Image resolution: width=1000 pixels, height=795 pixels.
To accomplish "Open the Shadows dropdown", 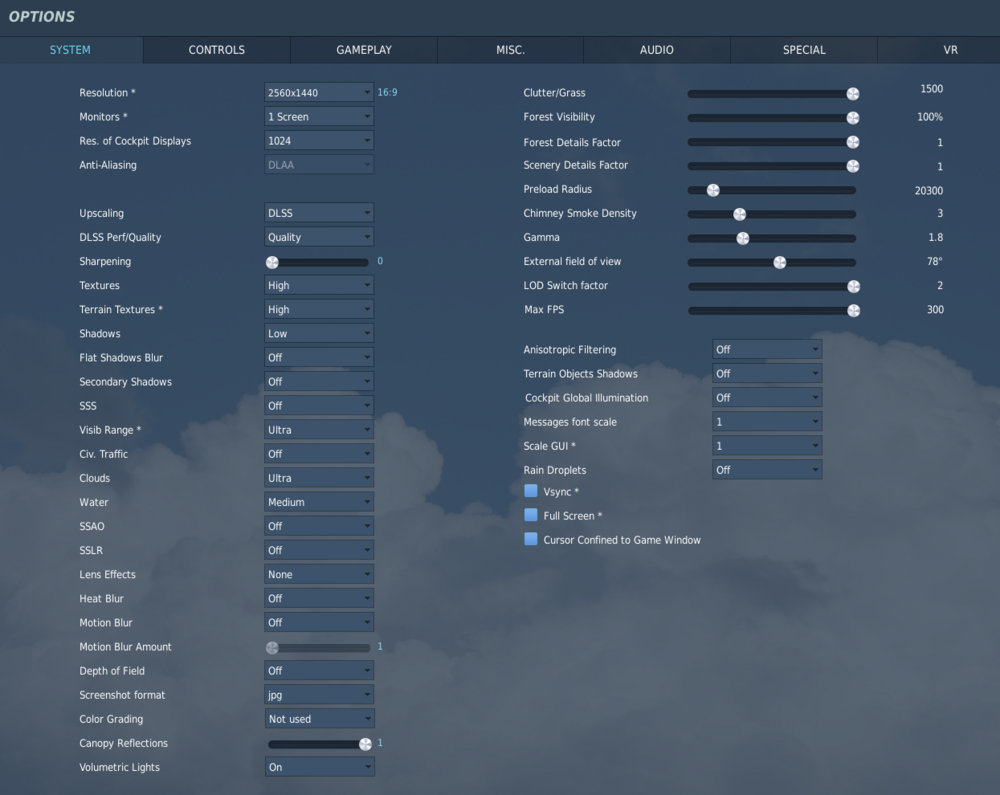I will [319, 333].
